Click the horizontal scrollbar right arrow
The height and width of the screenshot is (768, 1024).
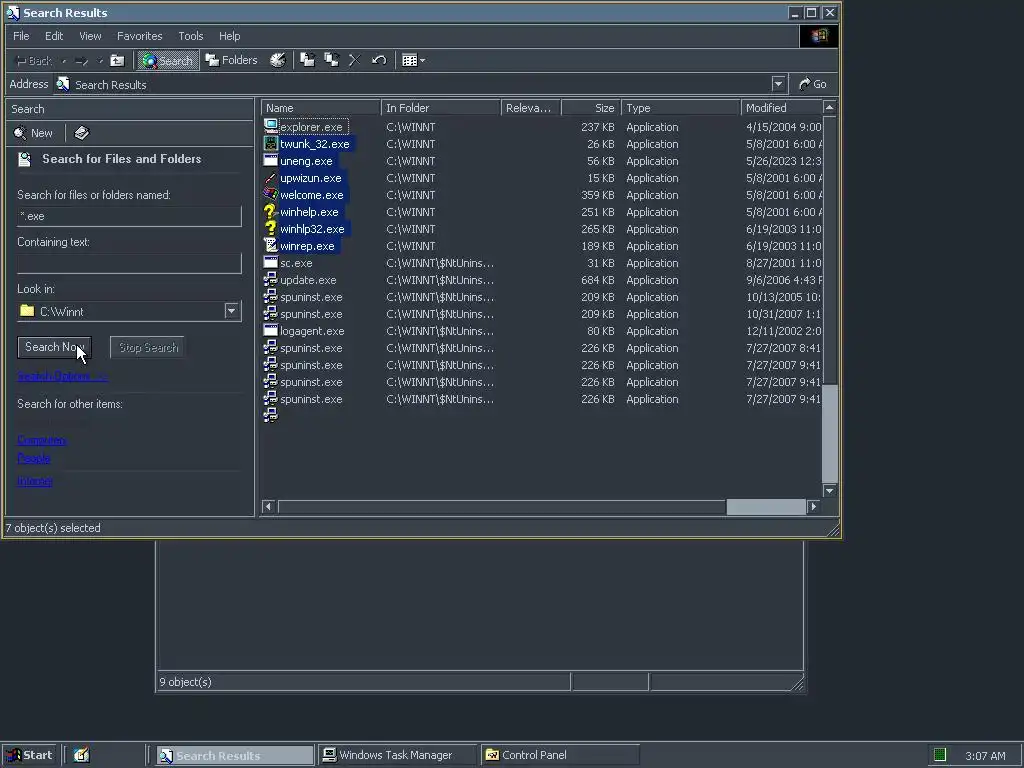tap(814, 506)
